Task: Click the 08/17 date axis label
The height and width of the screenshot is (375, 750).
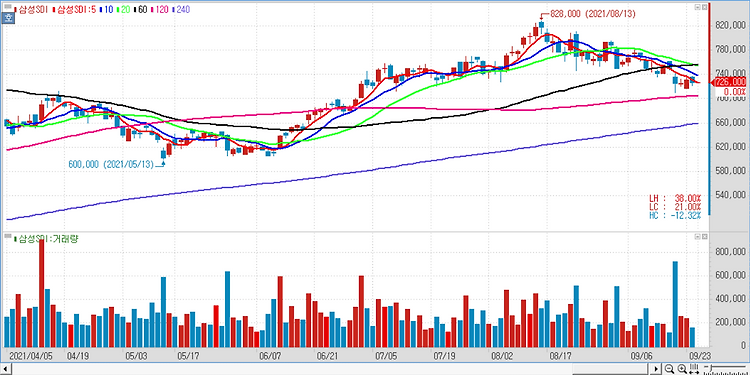Action: click(562, 356)
